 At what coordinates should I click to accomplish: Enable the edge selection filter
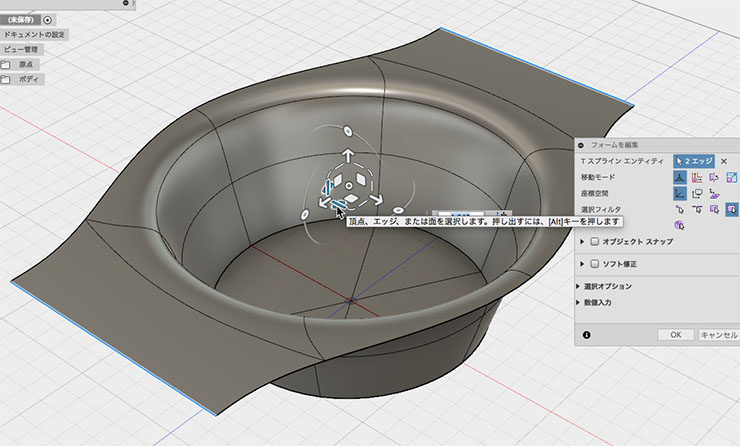pyautogui.click(x=697, y=209)
